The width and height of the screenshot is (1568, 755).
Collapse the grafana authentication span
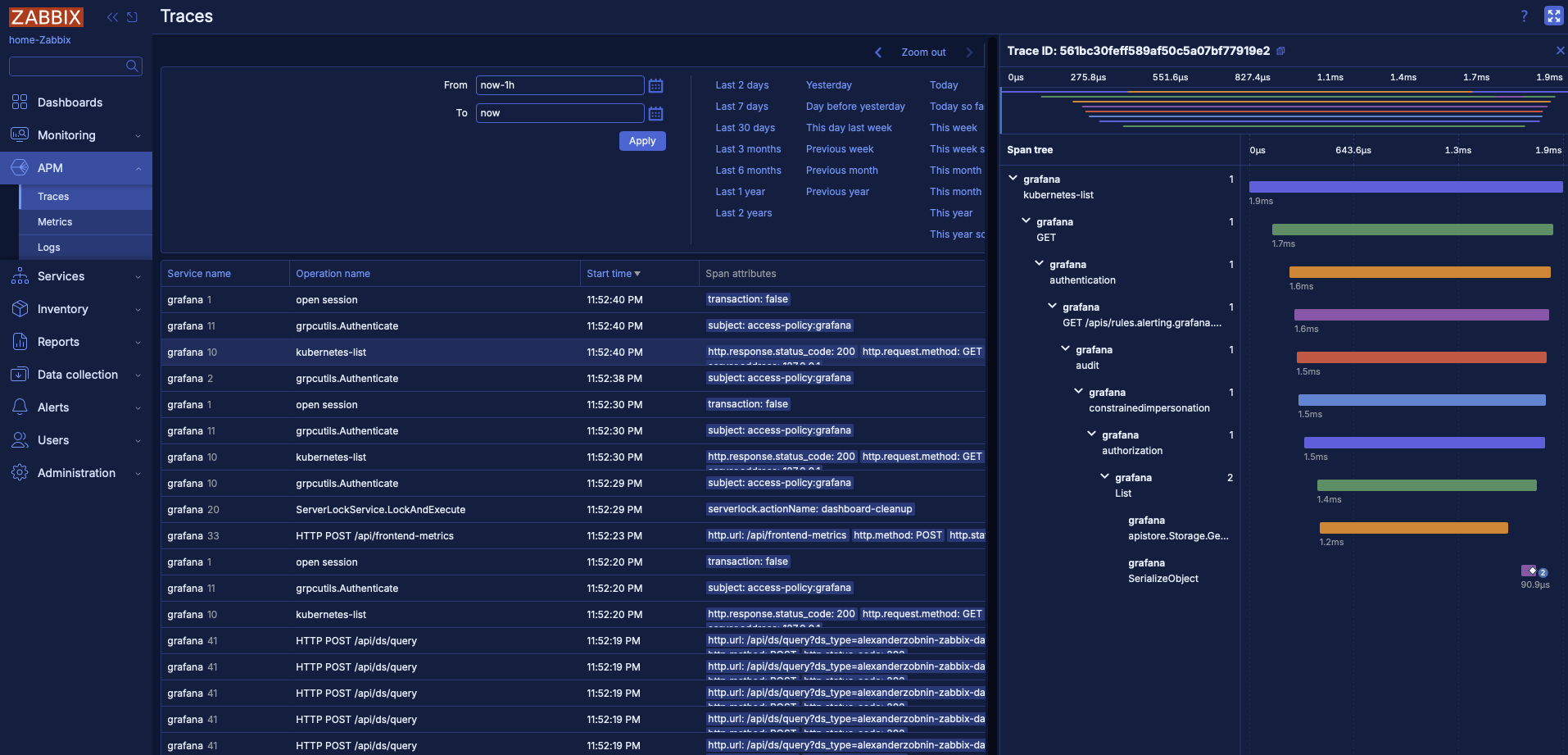point(1039,263)
